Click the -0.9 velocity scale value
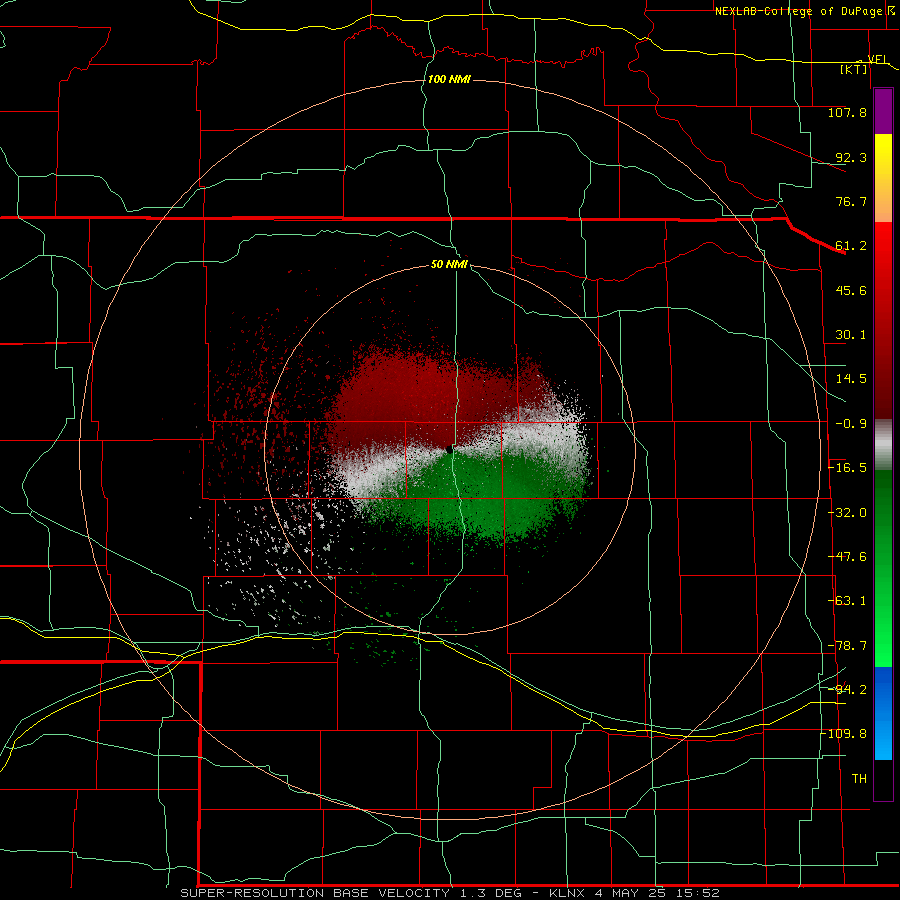 tap(851, 424)
